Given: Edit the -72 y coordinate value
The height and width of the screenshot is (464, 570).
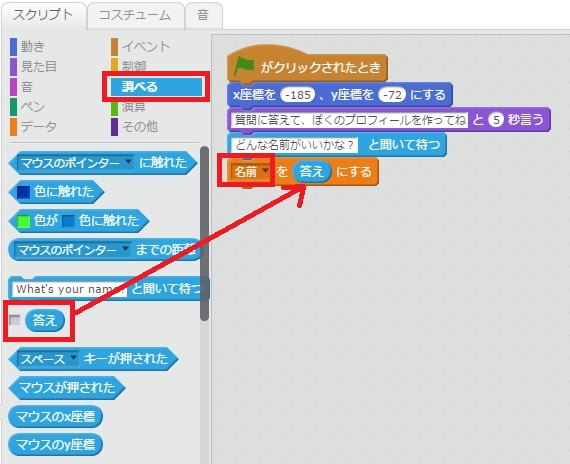Looking at the screenshot, I should click(x=392, y=95).
